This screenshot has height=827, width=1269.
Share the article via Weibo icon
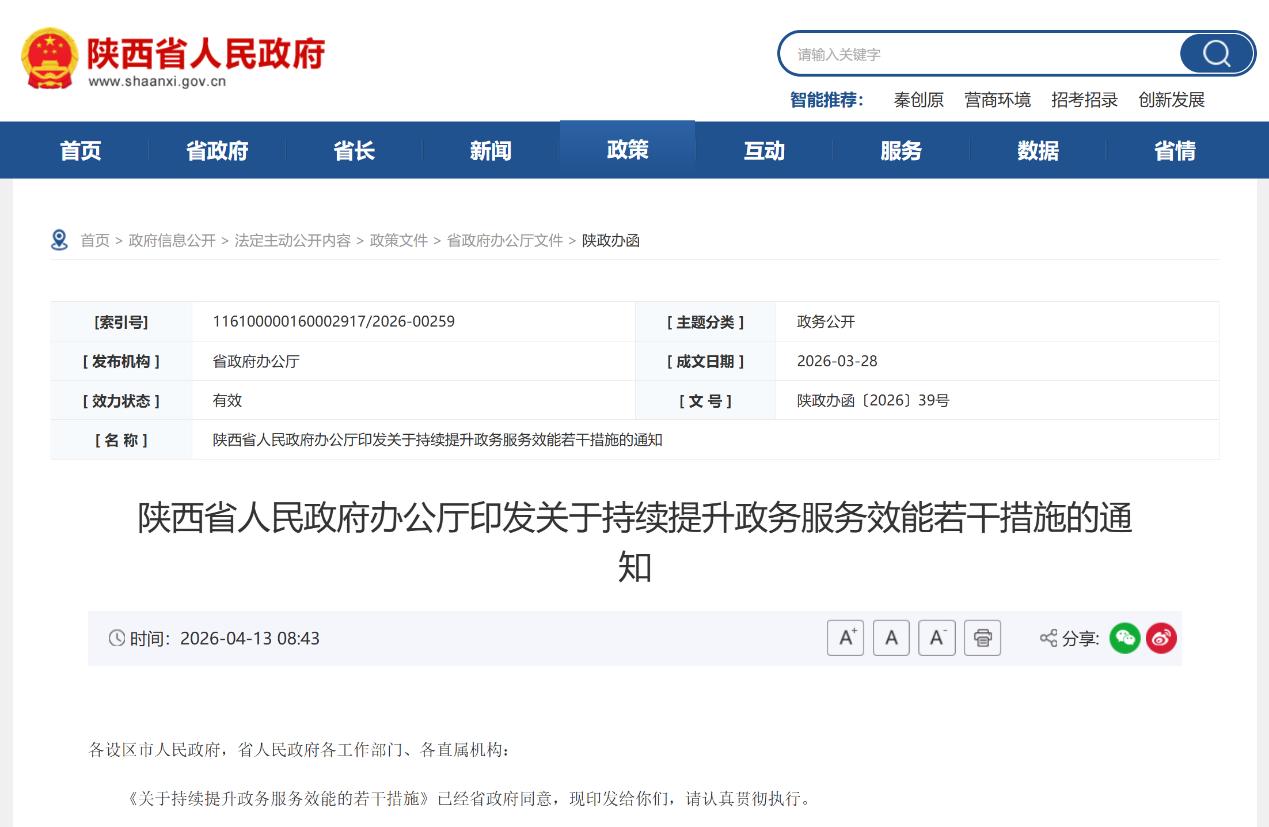pos(1161,638)
